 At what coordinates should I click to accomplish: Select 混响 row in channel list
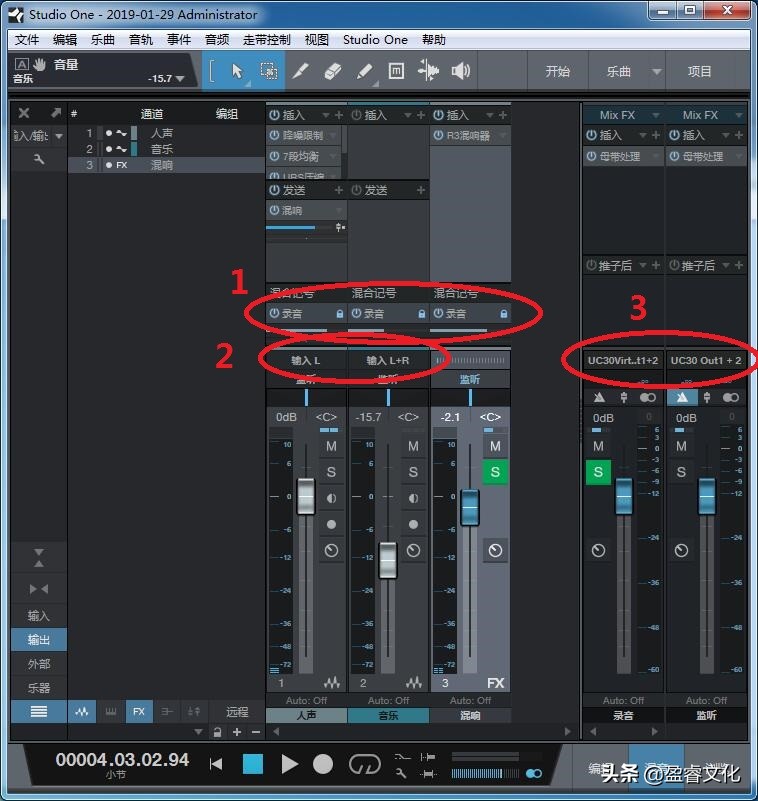(x=167, y=165)
